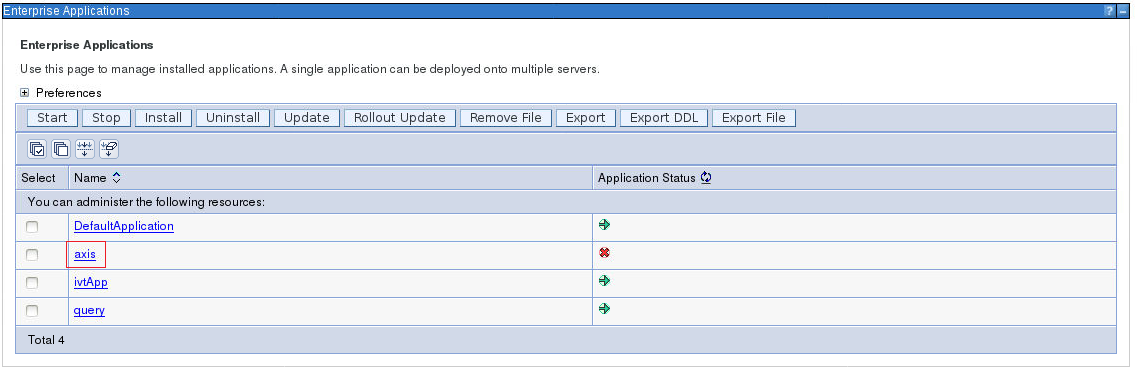Tick the ivtApp checkbox
The image size is (1139, 381).
(32, 283)
